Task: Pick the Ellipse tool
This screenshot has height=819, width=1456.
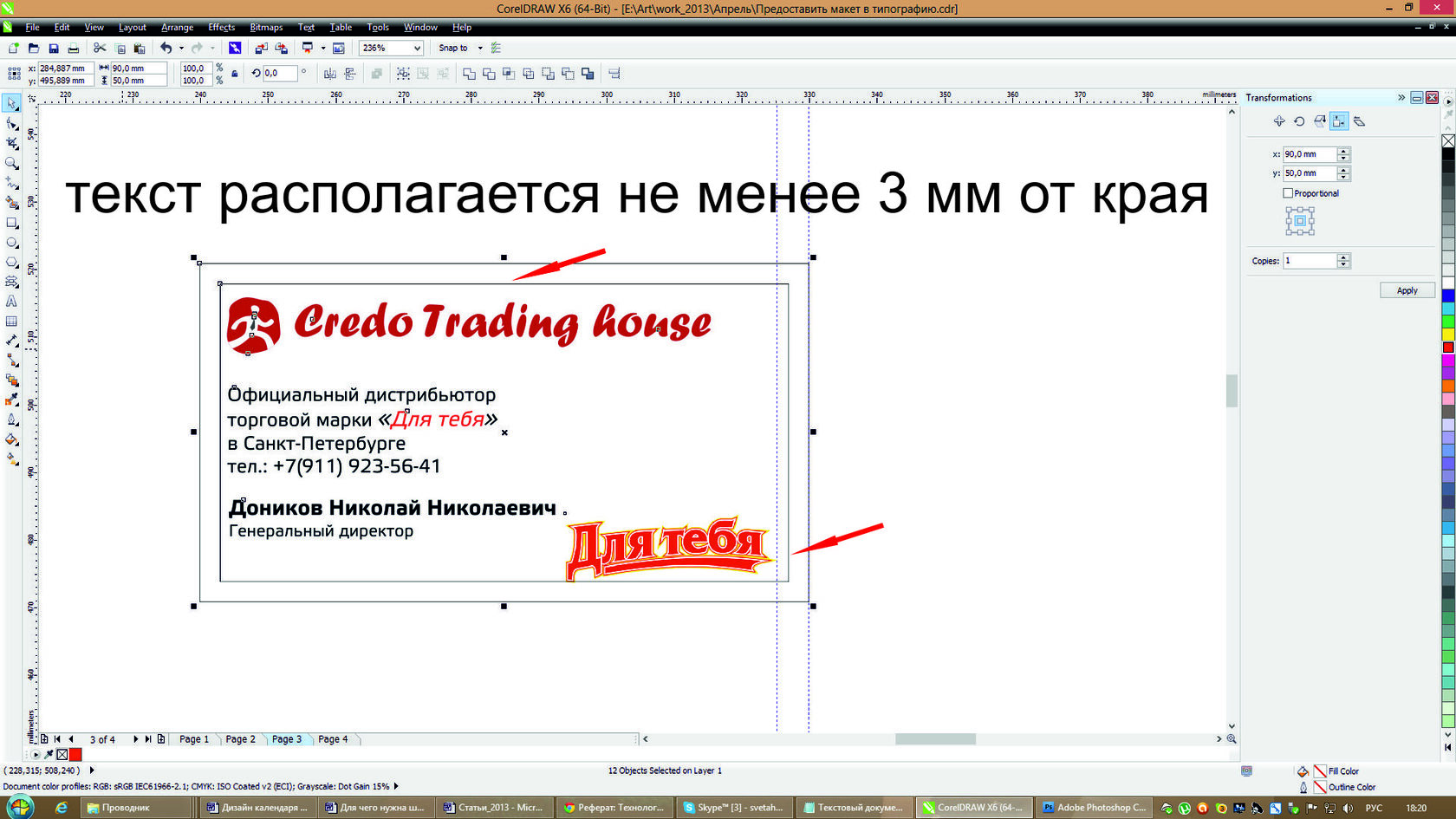Action: 12,244
